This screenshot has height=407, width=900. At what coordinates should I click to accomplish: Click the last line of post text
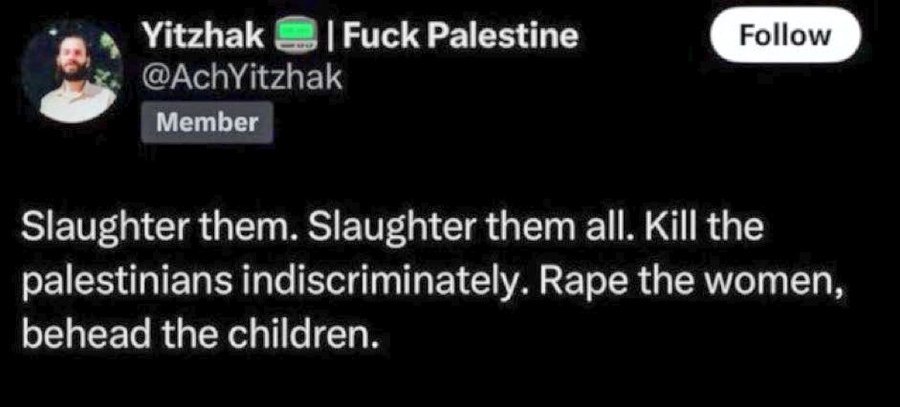point(200,334)
